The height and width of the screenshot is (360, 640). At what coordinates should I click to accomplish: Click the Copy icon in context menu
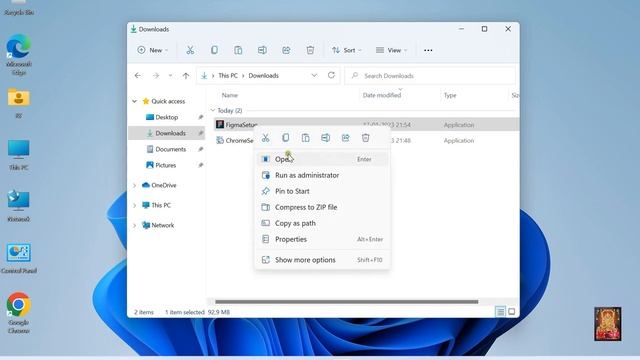[x=286, y=138]
